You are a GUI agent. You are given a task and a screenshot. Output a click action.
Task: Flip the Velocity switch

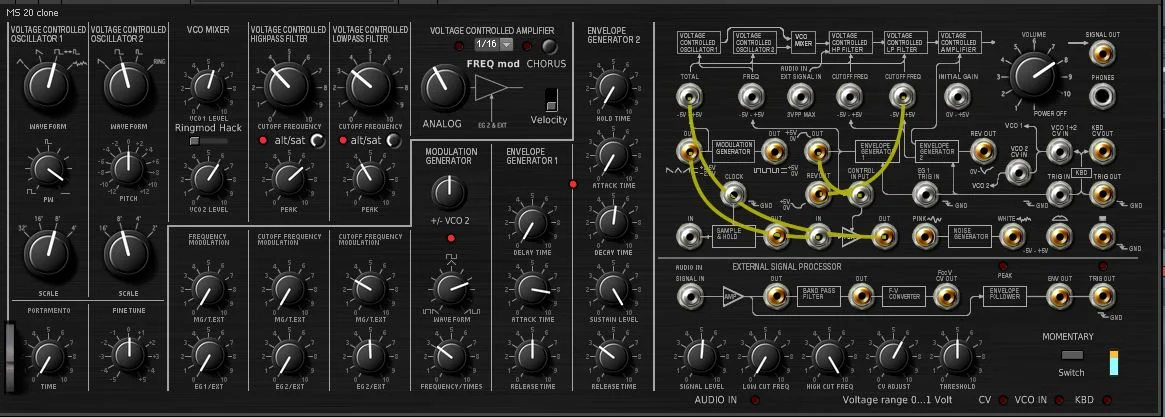551,100
